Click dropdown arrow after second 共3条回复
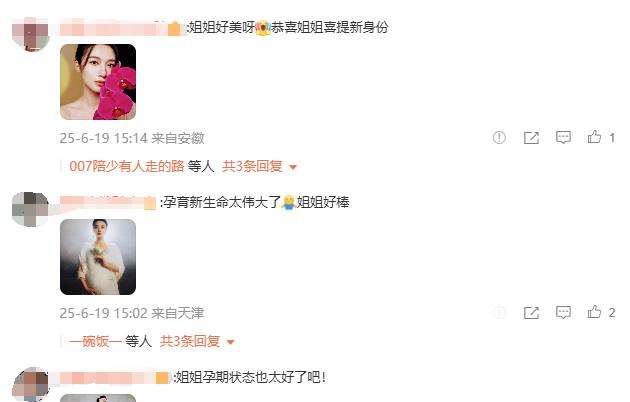The width and height of the screenshot is (630, 402). tap(230, 342)
